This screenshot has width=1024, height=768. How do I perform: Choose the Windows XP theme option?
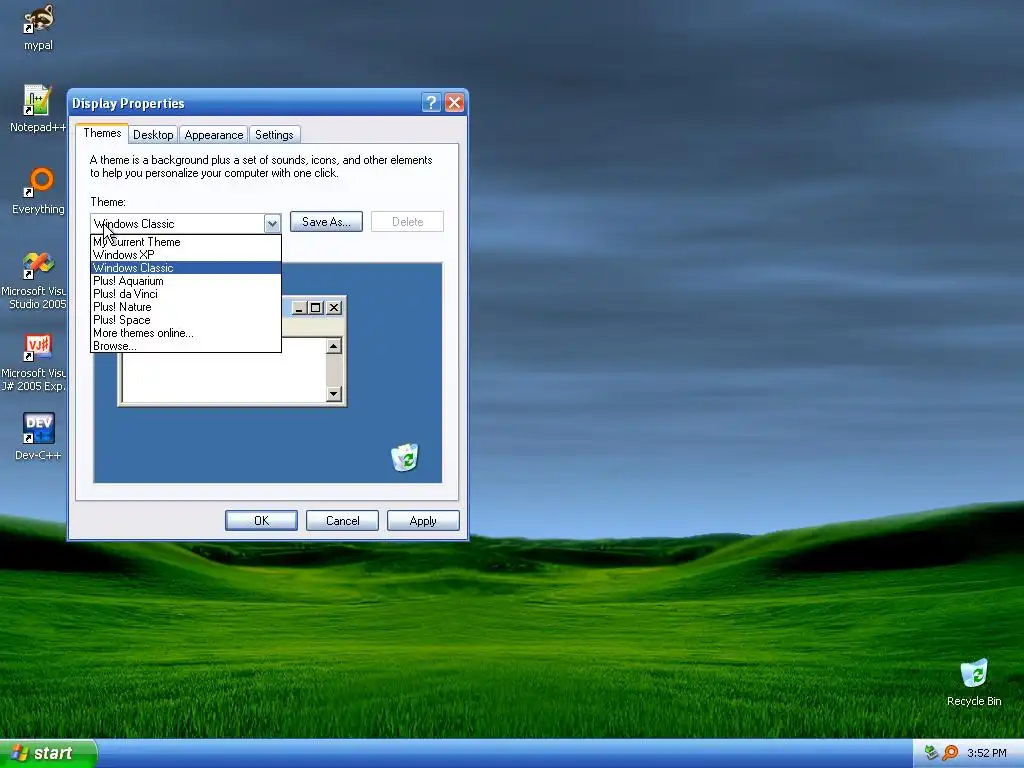[185, 255]
